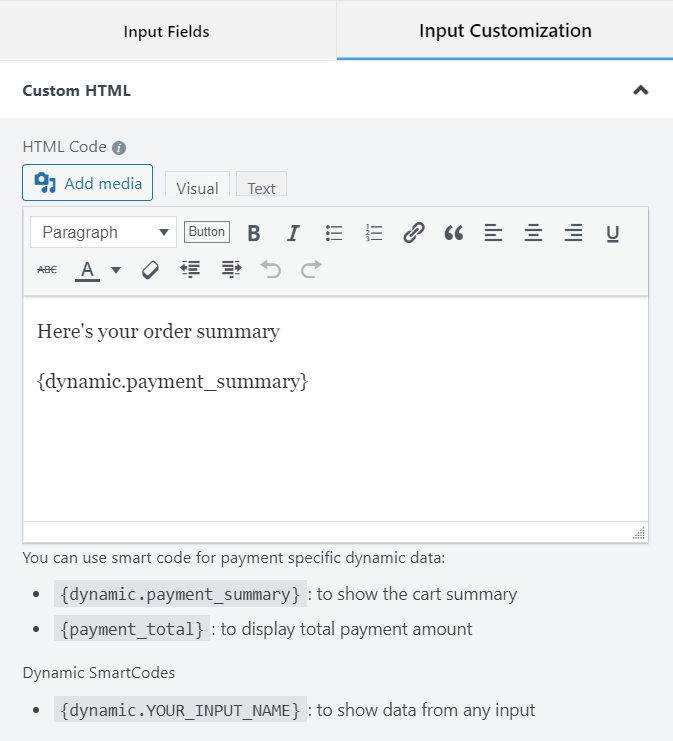Insert or edit a link
This screenshot has height=741, width=673.
click(x=414, y=233)
